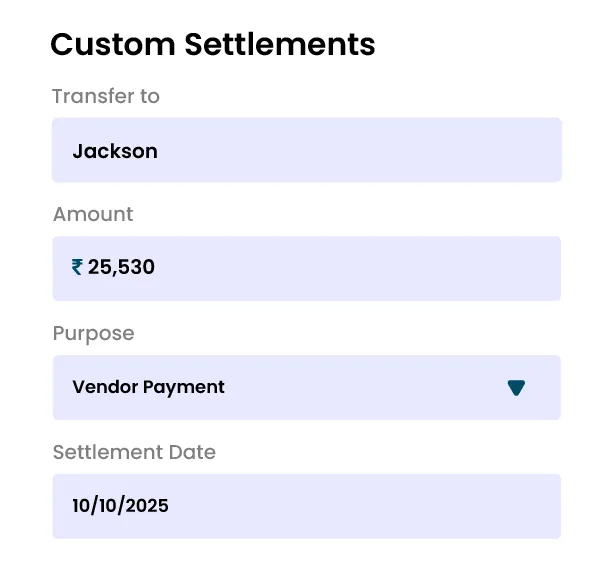
Task: Click the Amount label
Action: click(x=93, y=214)
